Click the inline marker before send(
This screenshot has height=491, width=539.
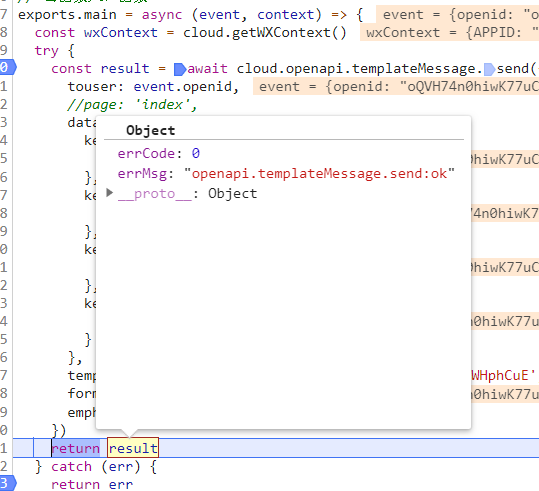click(490, 69)
